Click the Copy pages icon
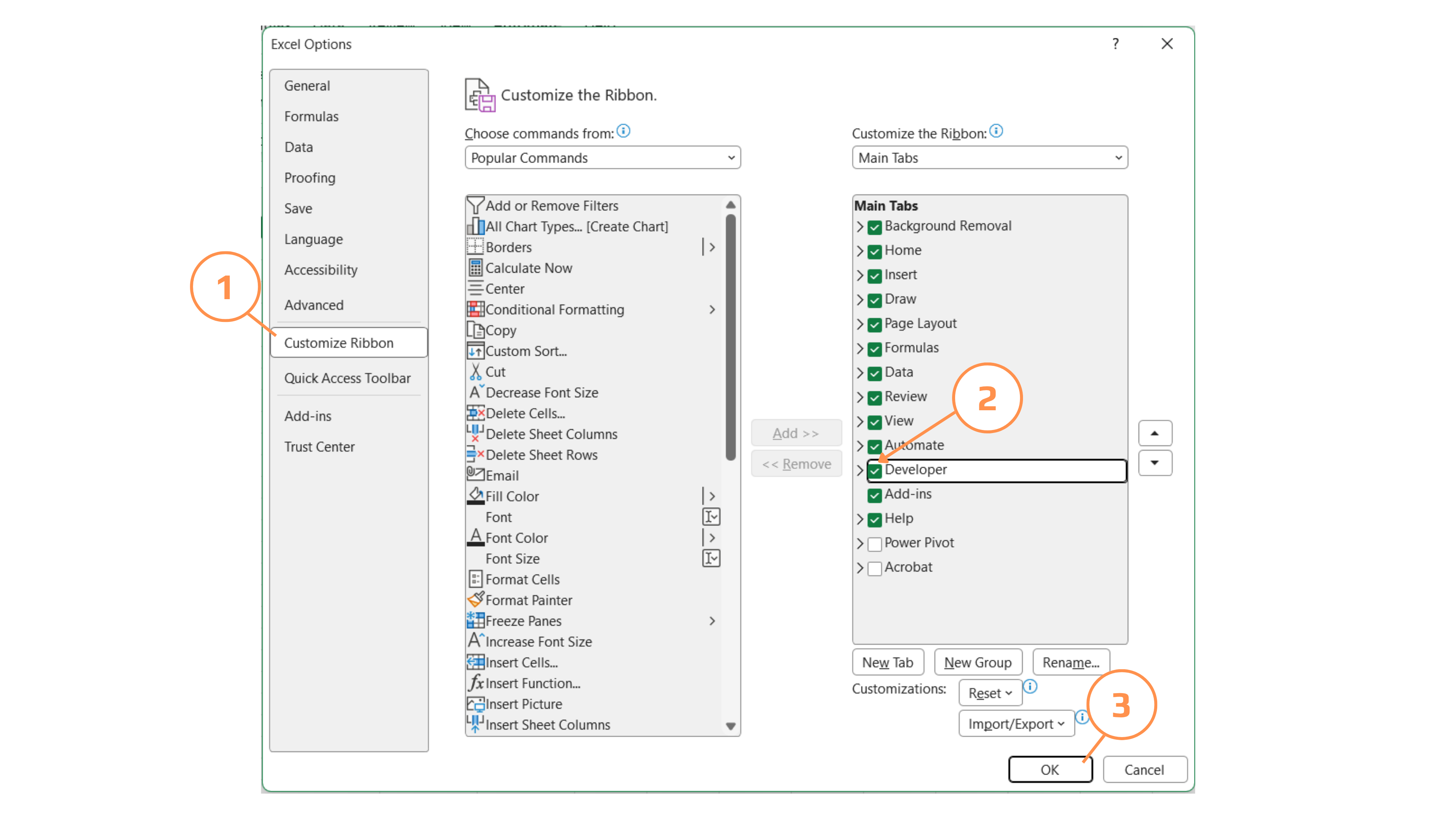This screenshot has width=1456, height=819. point(475,330)
